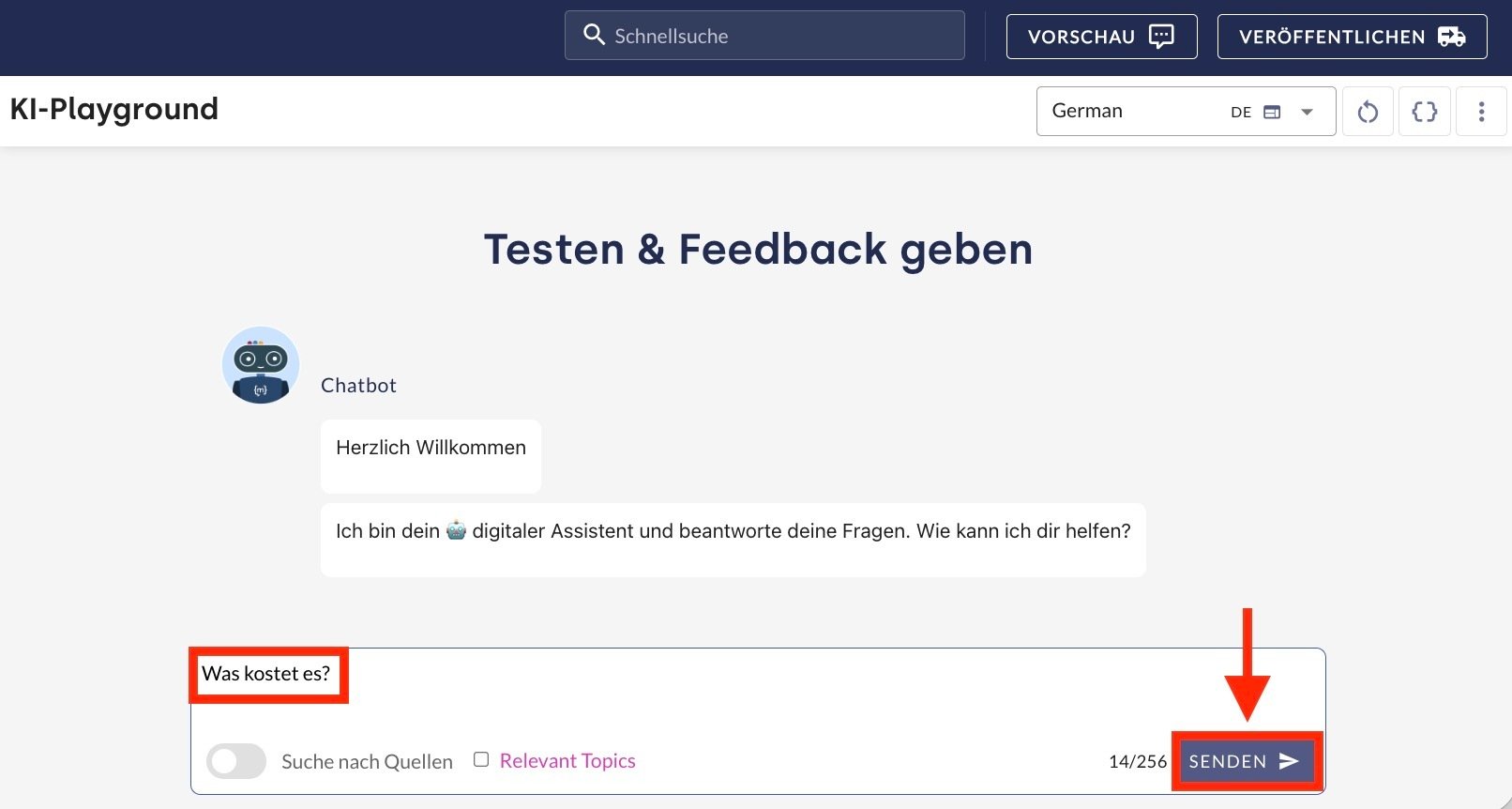Expand the German language dropdown
Viewport: 1512px width, 809px height.
(x=1135, y=112)
